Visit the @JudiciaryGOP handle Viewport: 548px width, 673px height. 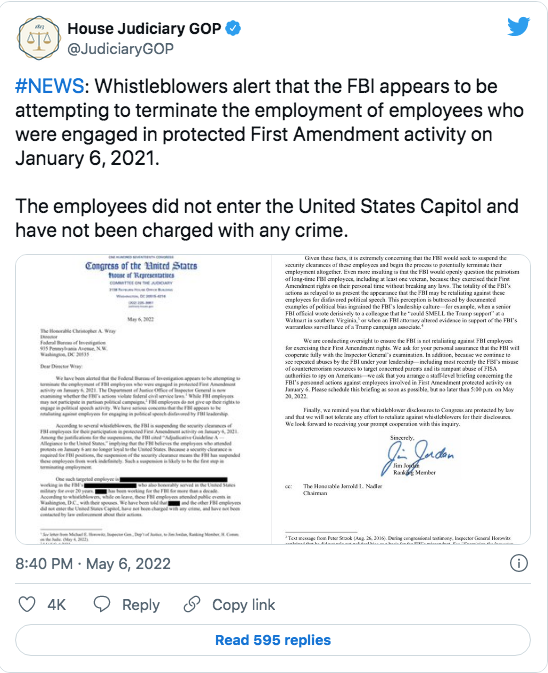tap(121, 49)
